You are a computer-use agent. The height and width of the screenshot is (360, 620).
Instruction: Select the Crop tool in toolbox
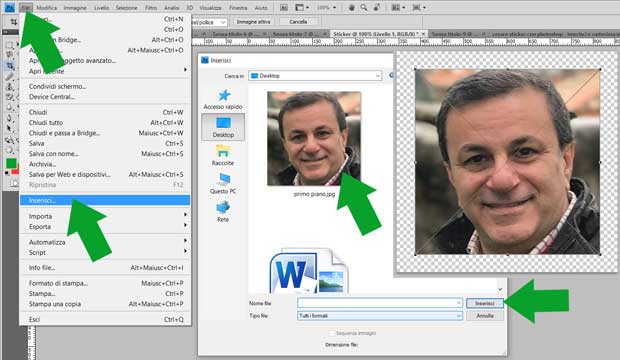(9, 65)
